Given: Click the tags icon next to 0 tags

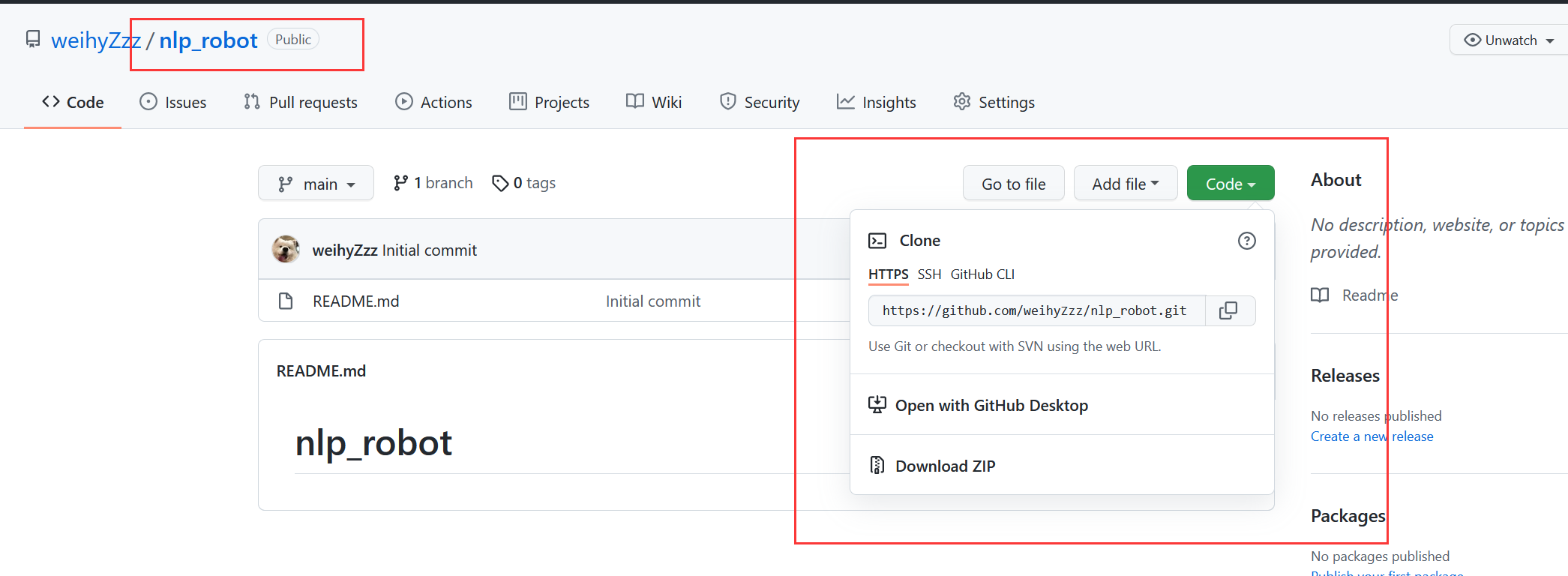Looking at the screenshot, I should (500, 183).
